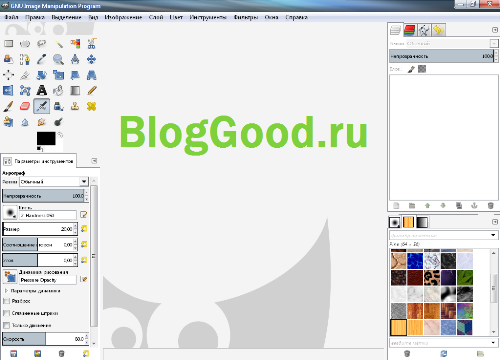Select the Flip tool

pyautogui.click(x=8, y=90)
